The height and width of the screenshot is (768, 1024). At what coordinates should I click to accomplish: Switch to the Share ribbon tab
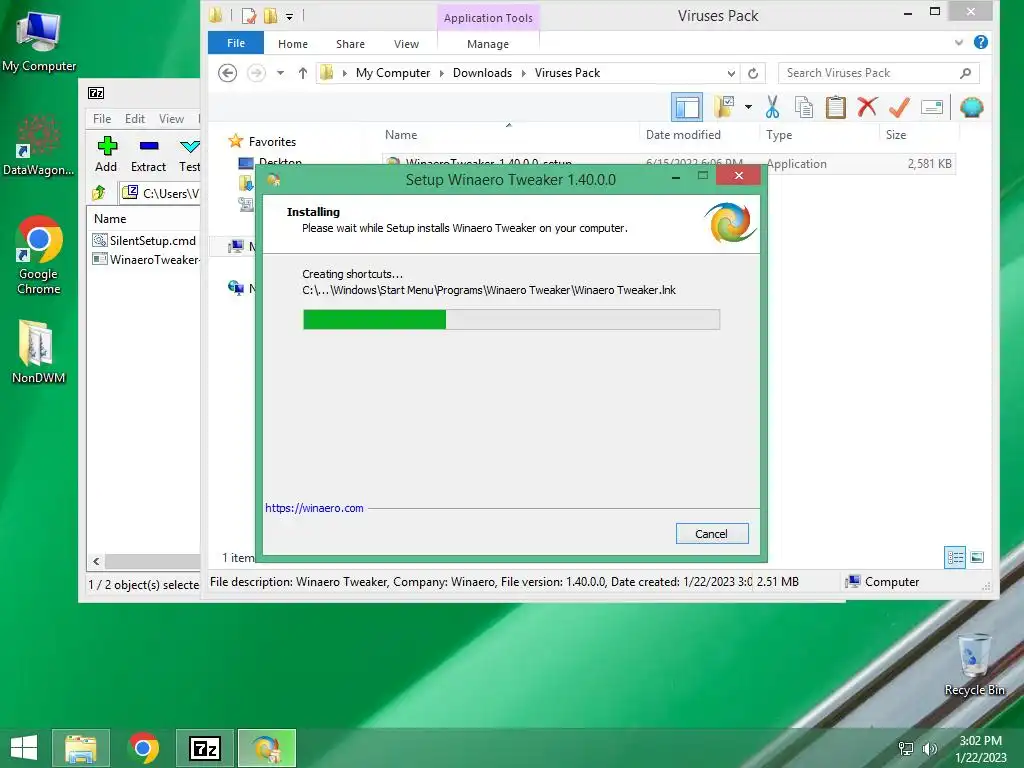pos(350,44)
